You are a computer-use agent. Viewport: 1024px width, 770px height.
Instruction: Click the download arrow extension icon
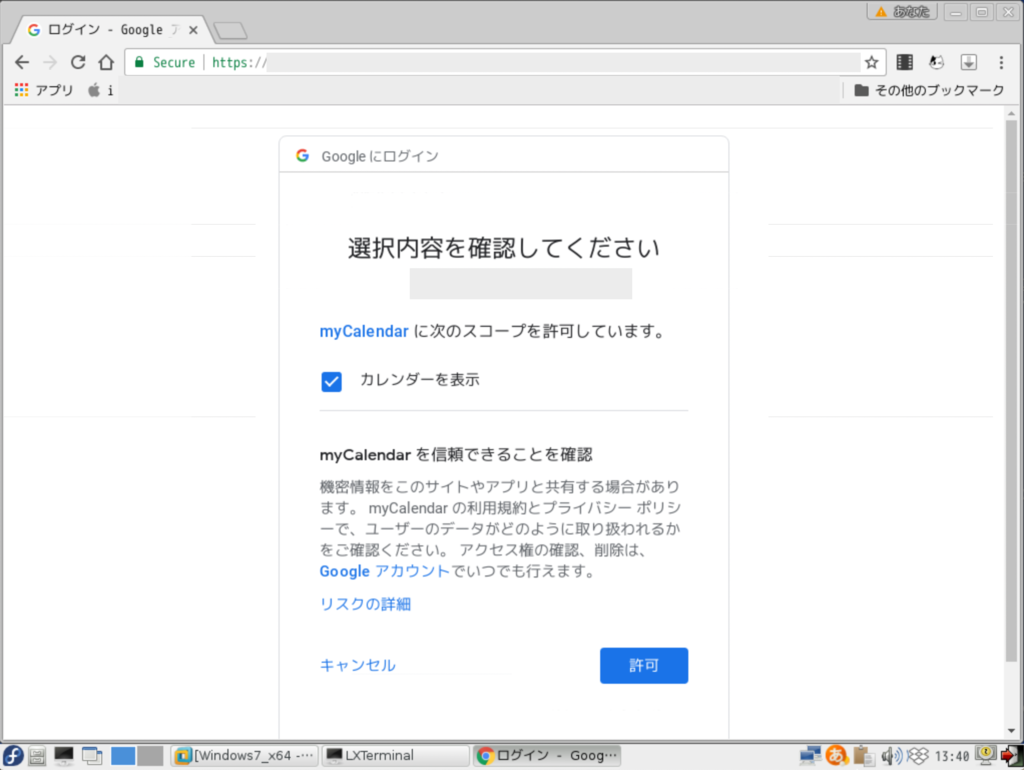968,62
